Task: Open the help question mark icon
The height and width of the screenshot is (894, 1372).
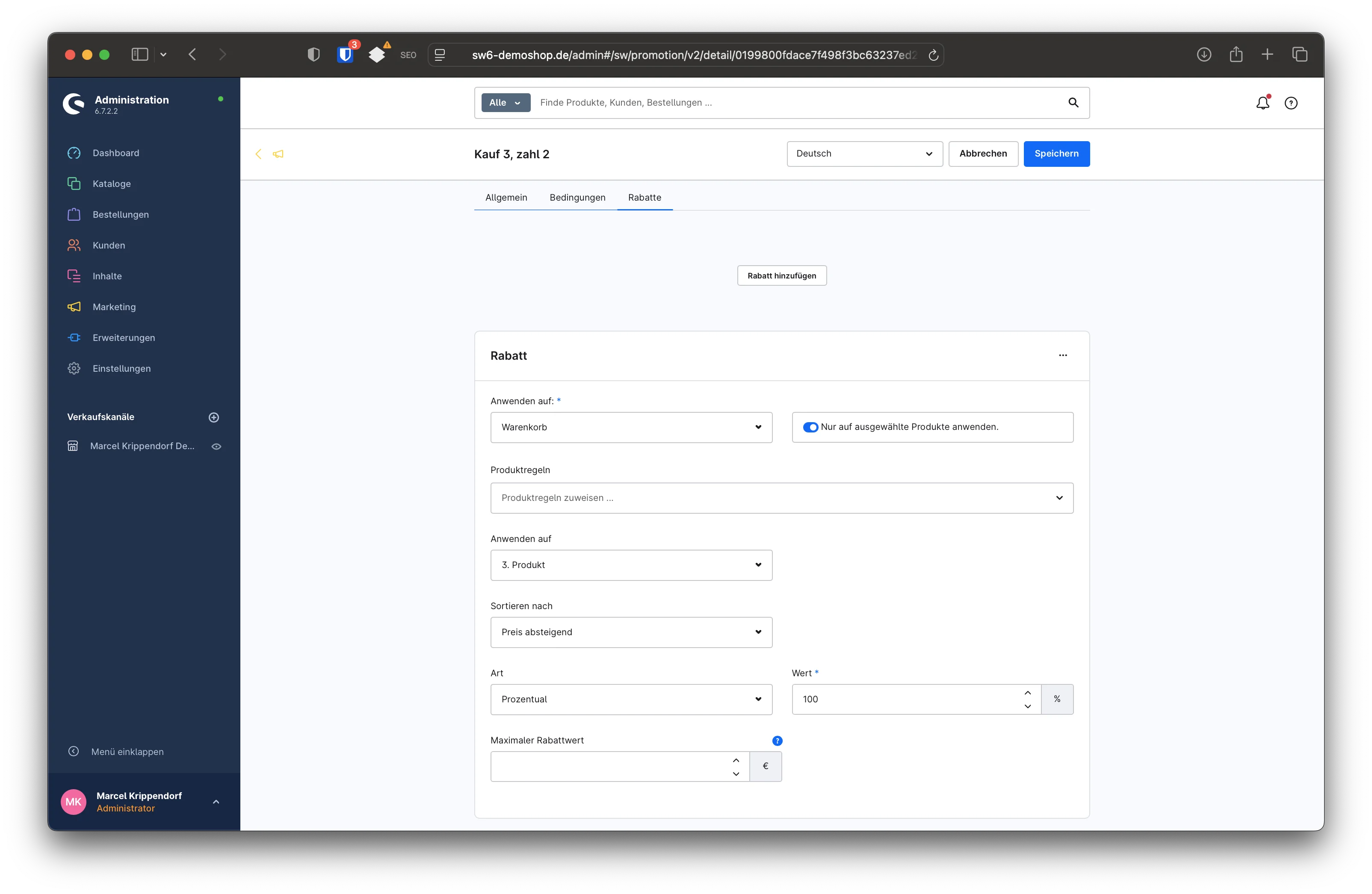Action: (1291, 103)
